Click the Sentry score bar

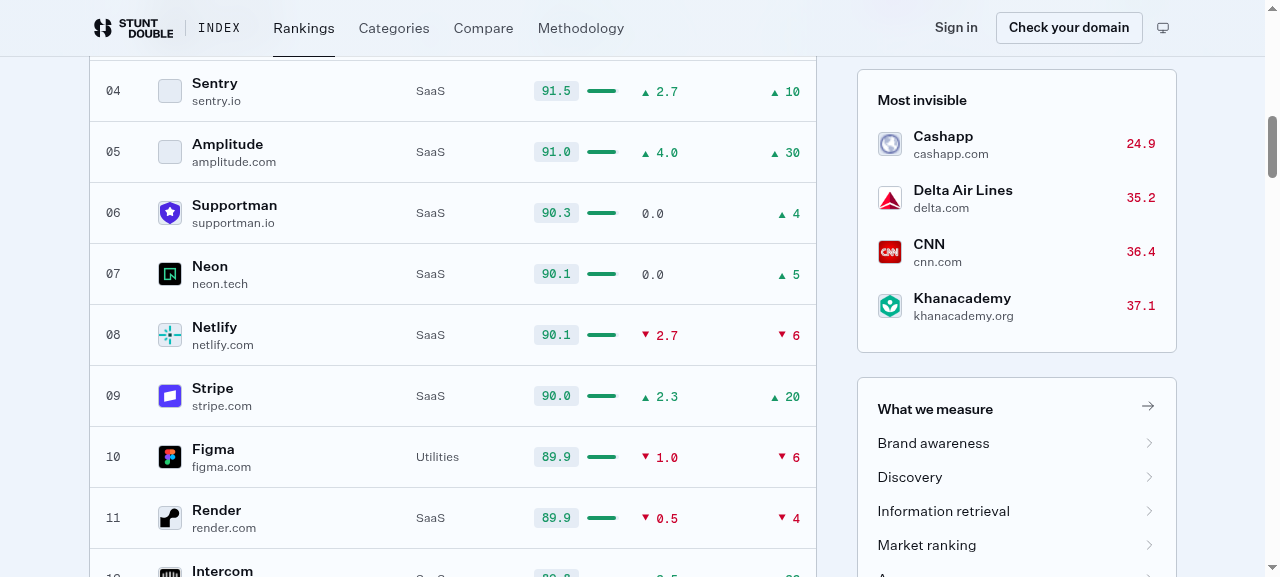pos(602,91)
